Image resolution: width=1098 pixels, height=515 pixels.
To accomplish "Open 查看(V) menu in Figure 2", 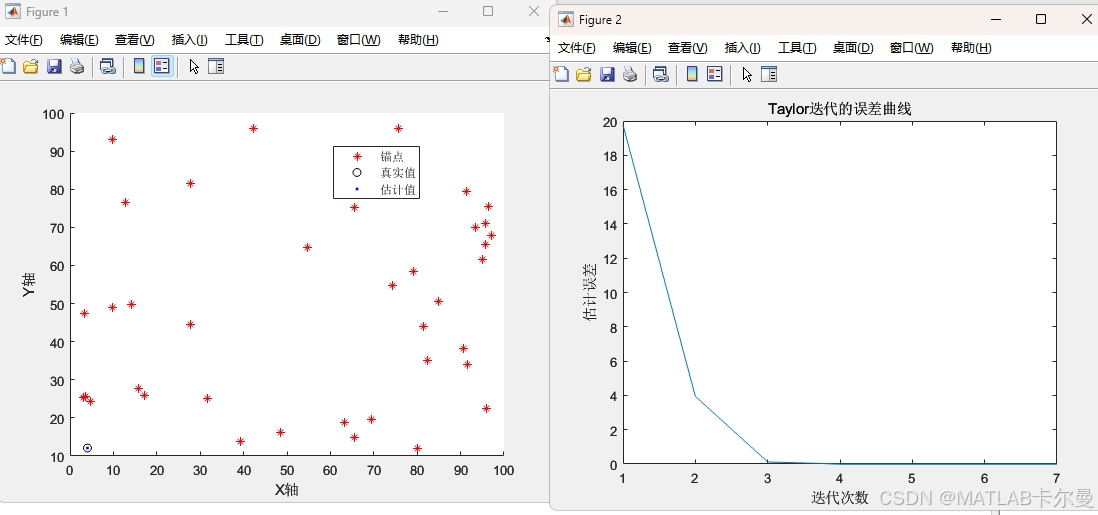I will click(x=688, y=48).
